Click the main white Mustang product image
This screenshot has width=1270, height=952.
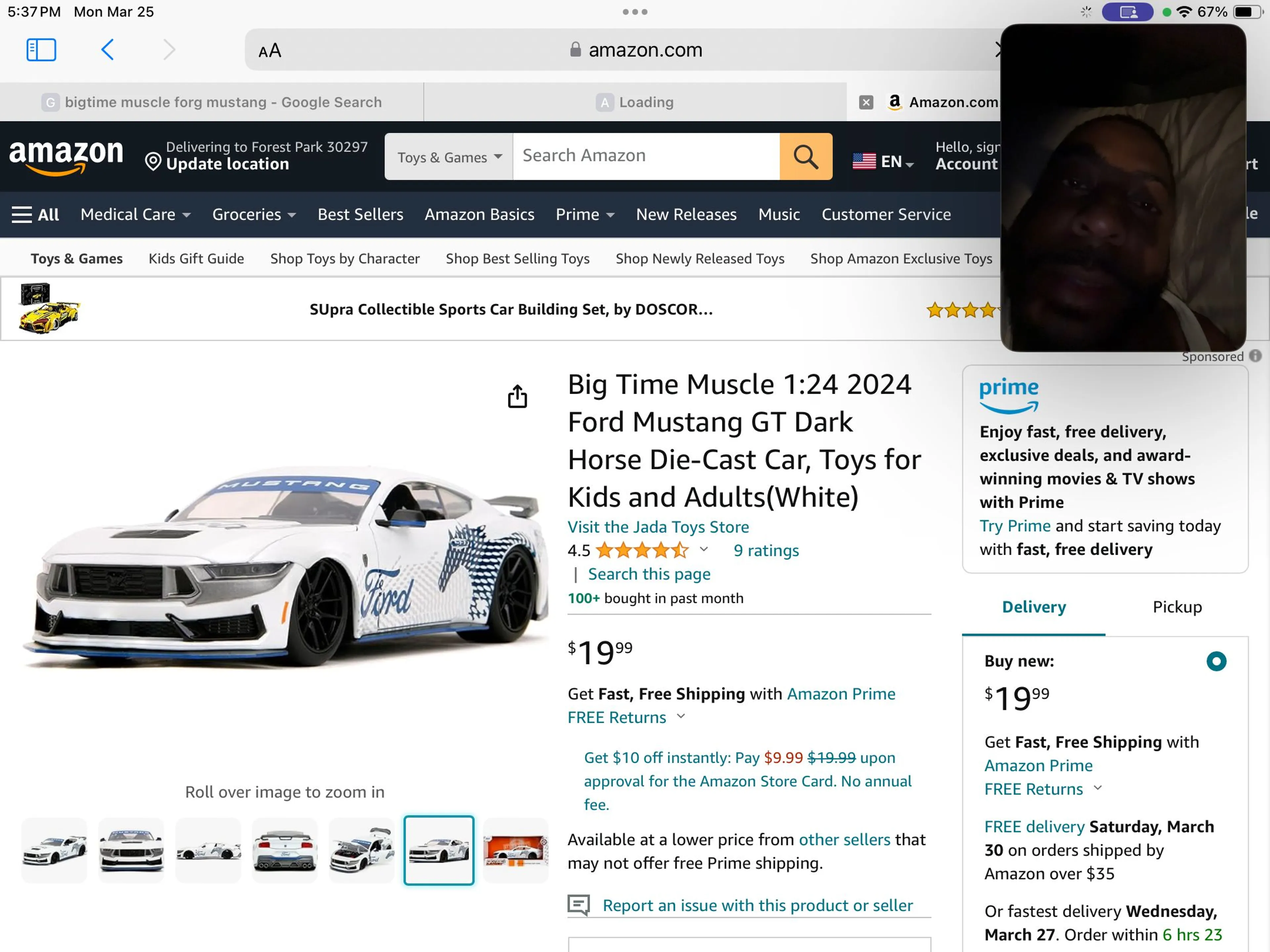coord(285,568)
